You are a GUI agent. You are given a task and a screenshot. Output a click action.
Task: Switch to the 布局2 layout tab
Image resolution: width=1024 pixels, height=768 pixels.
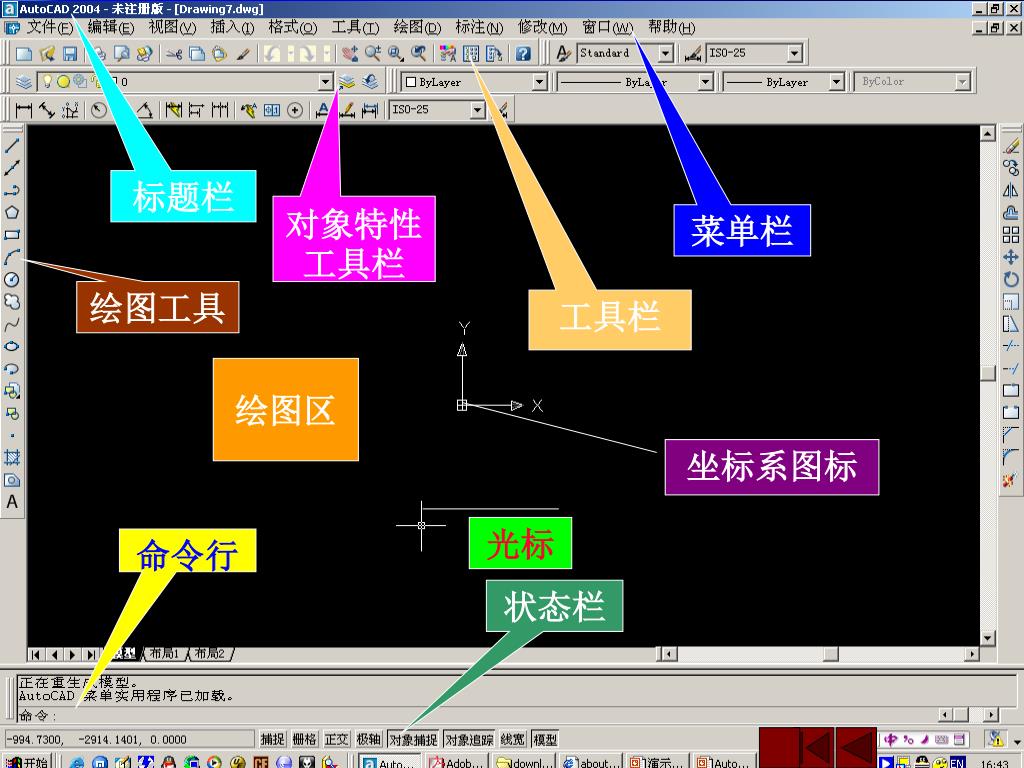(209, 653)
